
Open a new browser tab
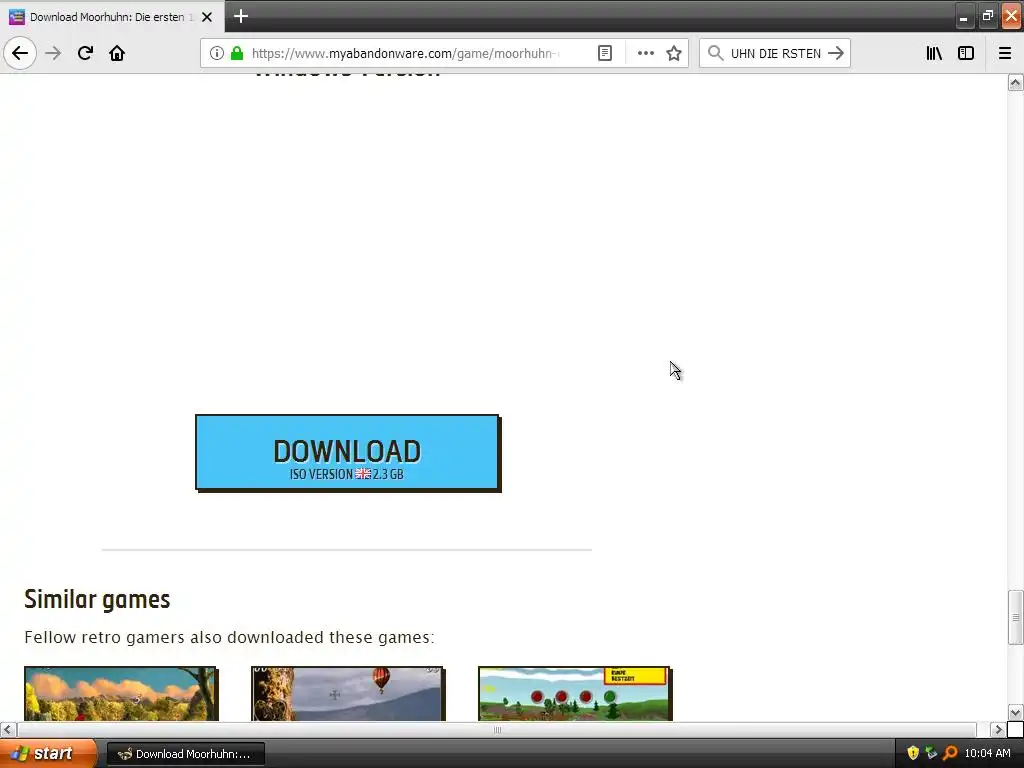pyautogui.click(x=241, y=16)
